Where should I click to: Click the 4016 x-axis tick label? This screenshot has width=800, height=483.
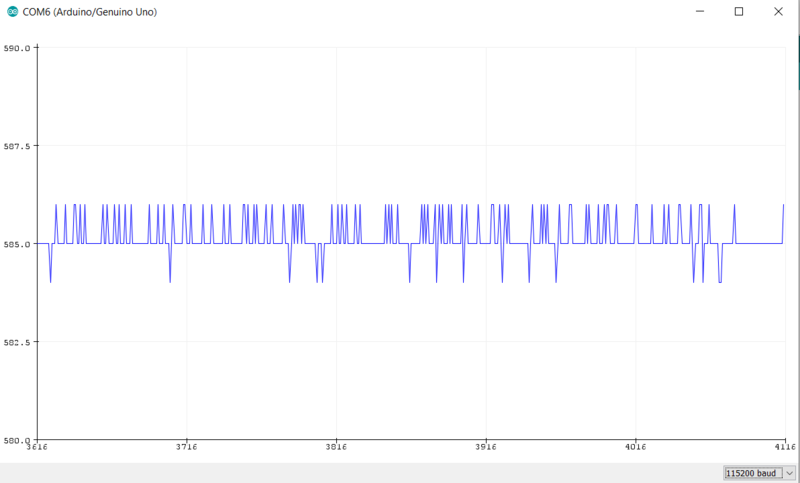635,448
